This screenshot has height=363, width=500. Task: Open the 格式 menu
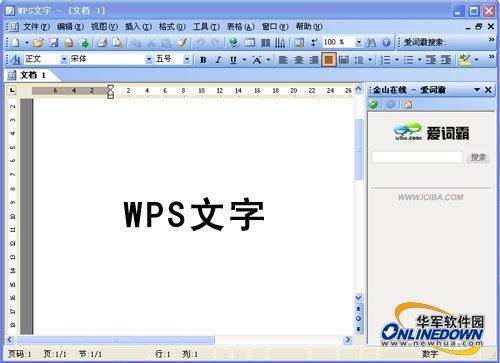pyautogui.click(x=172, y=26)
